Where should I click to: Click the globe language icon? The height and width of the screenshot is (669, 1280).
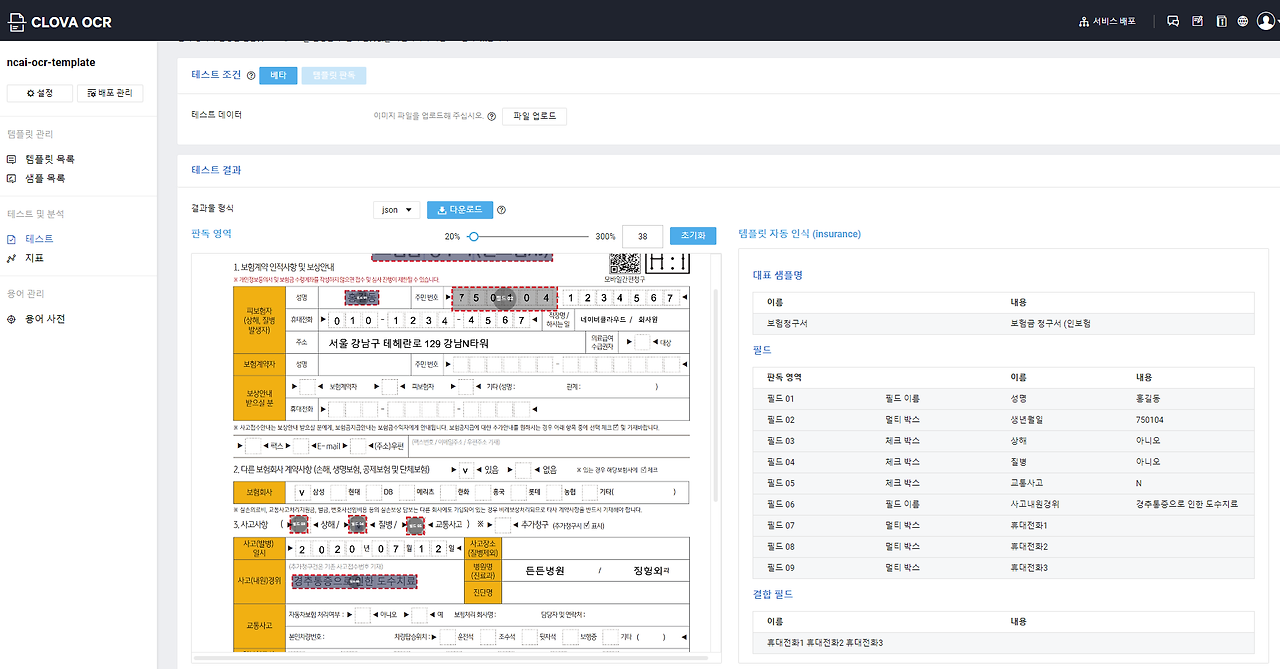click(1242, 20)
